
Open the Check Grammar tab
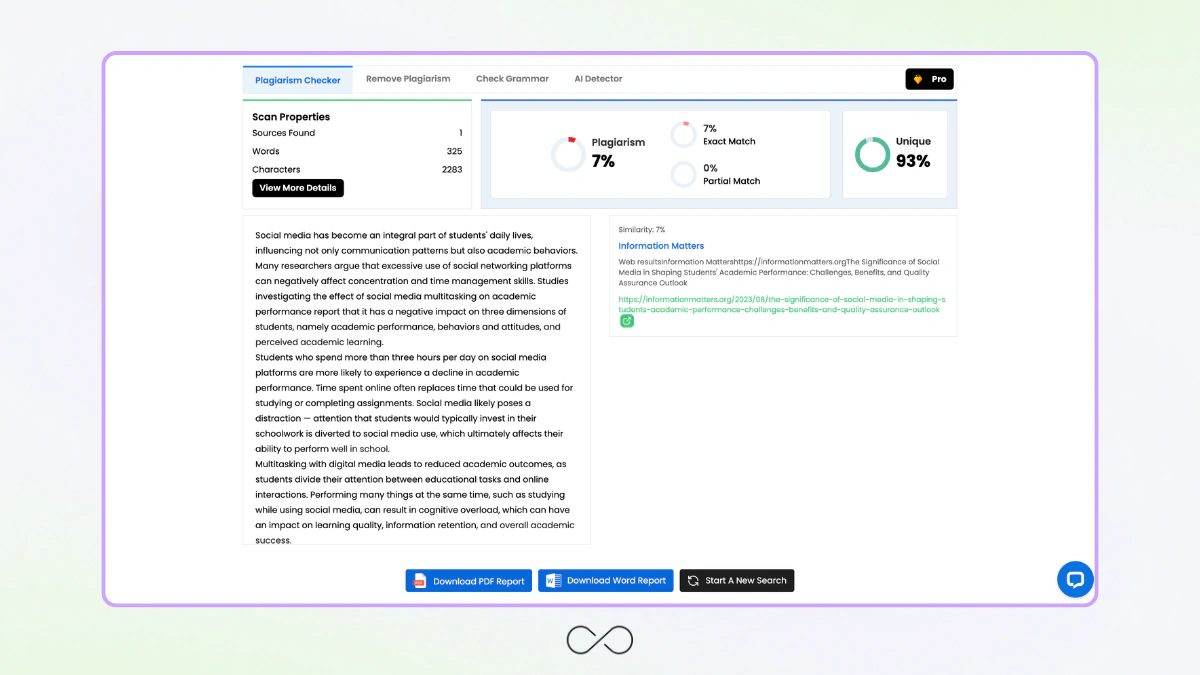tap(512, 79)
